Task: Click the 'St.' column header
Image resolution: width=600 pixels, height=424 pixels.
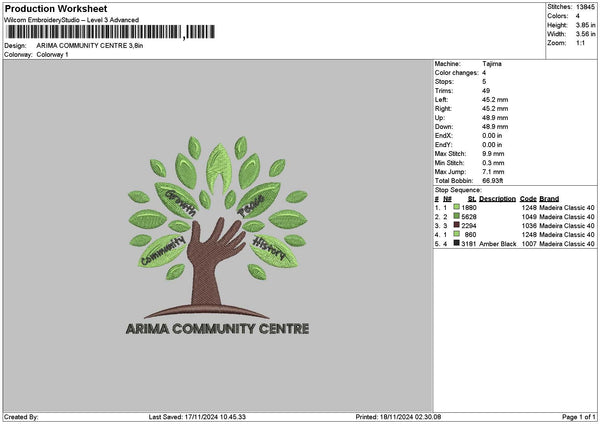Action: pyautogui.click(x=472, y=199)
